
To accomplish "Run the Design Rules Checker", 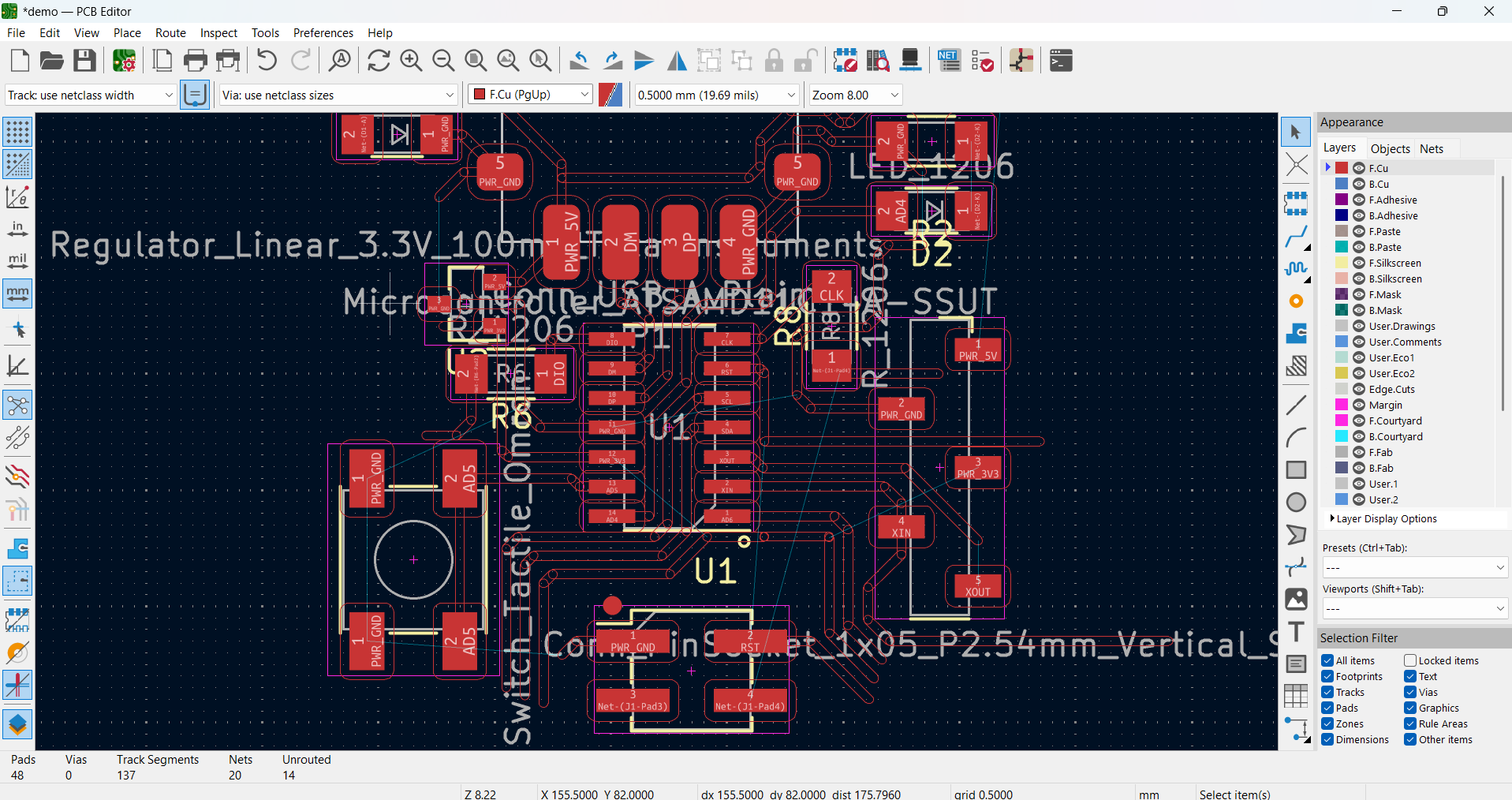I will tap(982, 61).
